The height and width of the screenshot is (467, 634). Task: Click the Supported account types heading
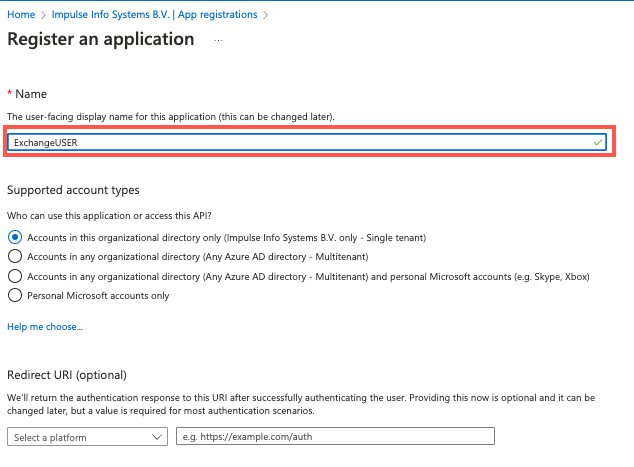[x=73, y=190]
